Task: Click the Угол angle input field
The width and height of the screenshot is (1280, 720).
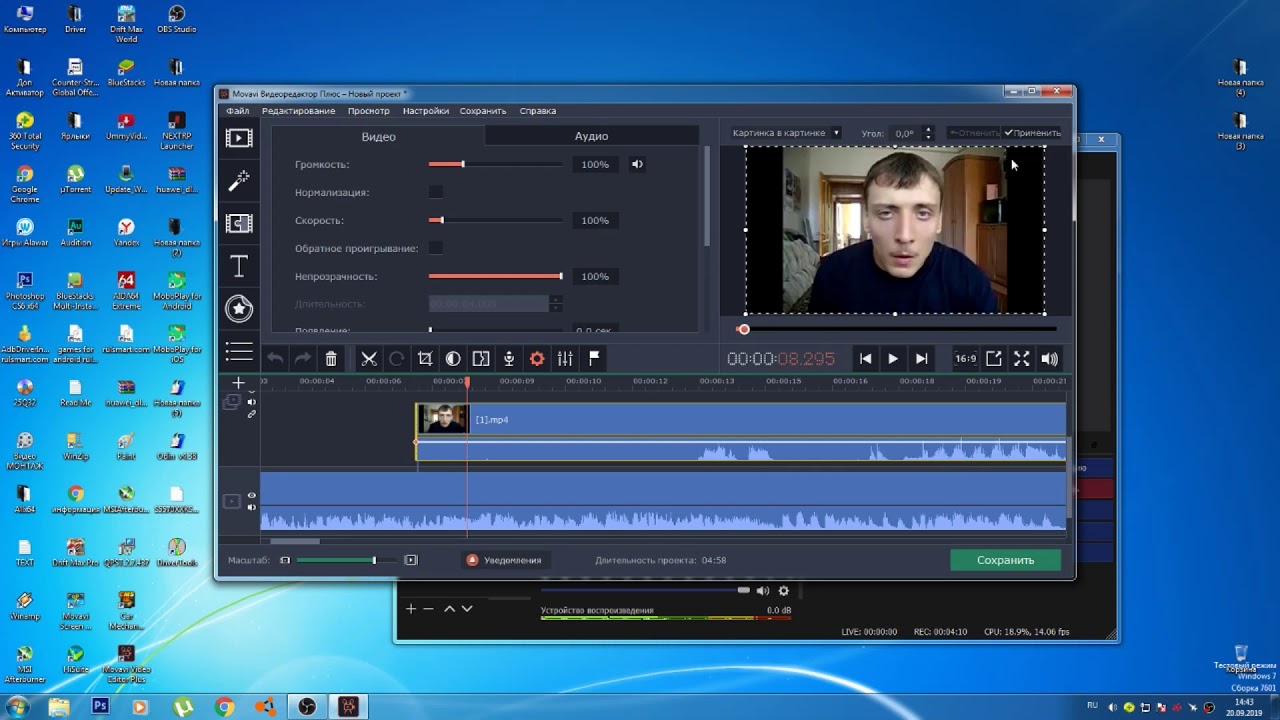Action: point(905,133)
